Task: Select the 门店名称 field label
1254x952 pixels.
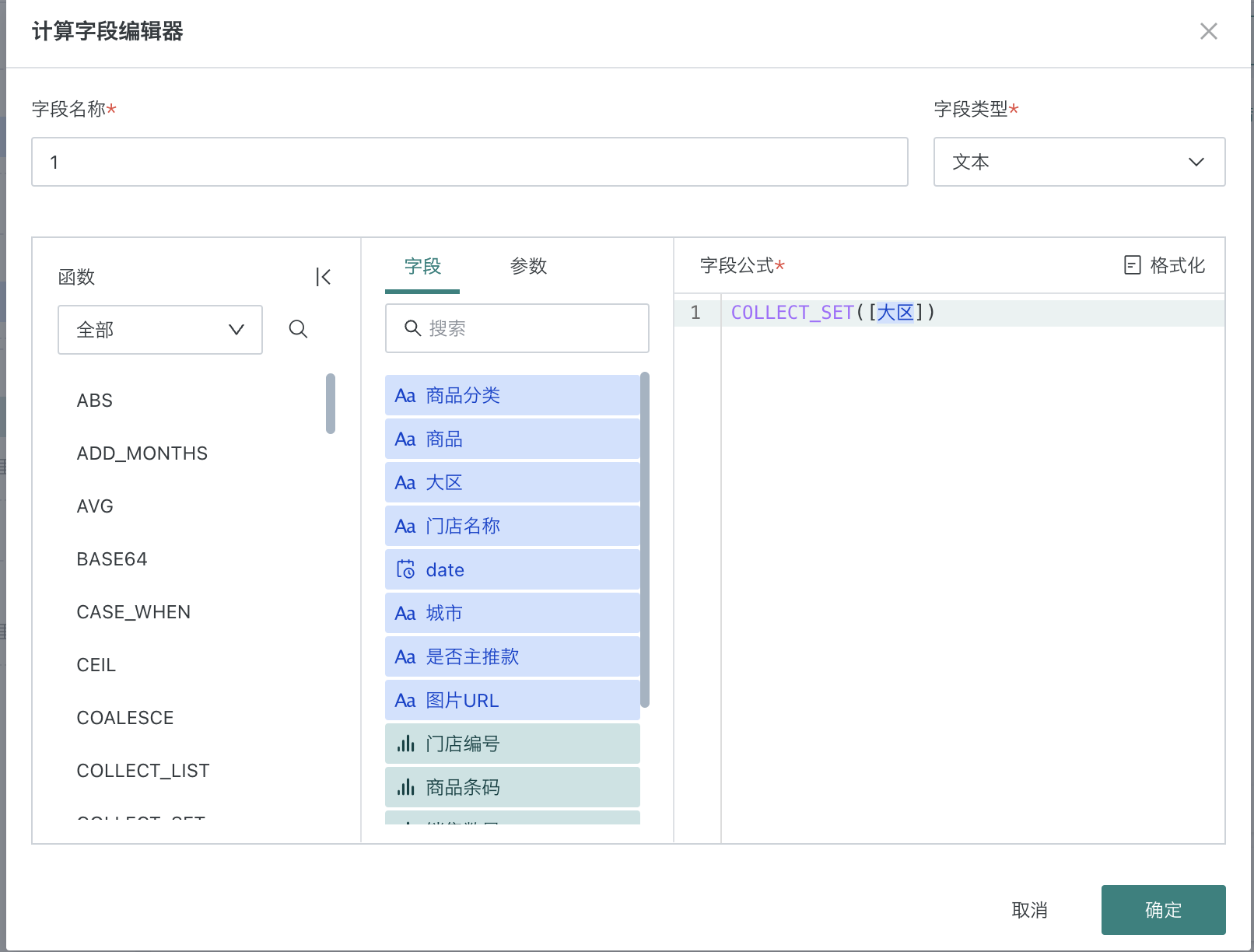Action: pos(463,527)
